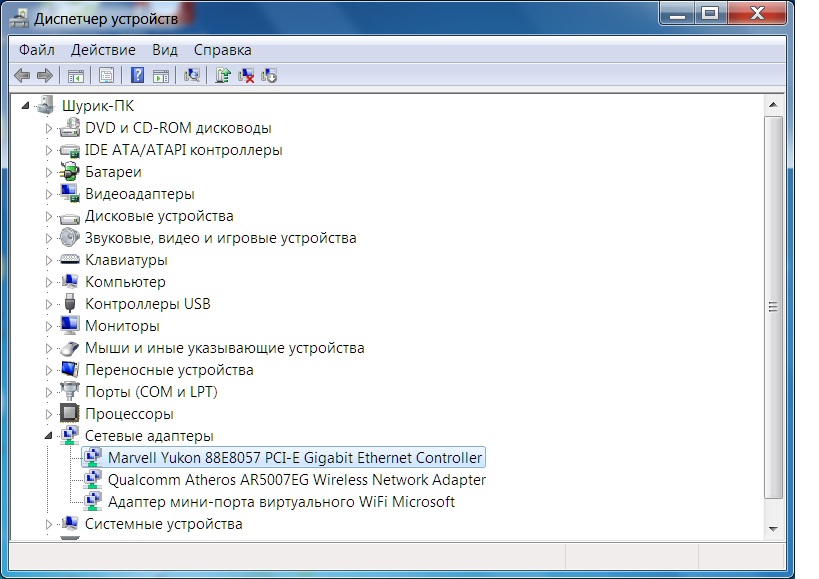This screenshot has width=819, height=579.
Task: Expand the Батареи node
Action: 48,172
